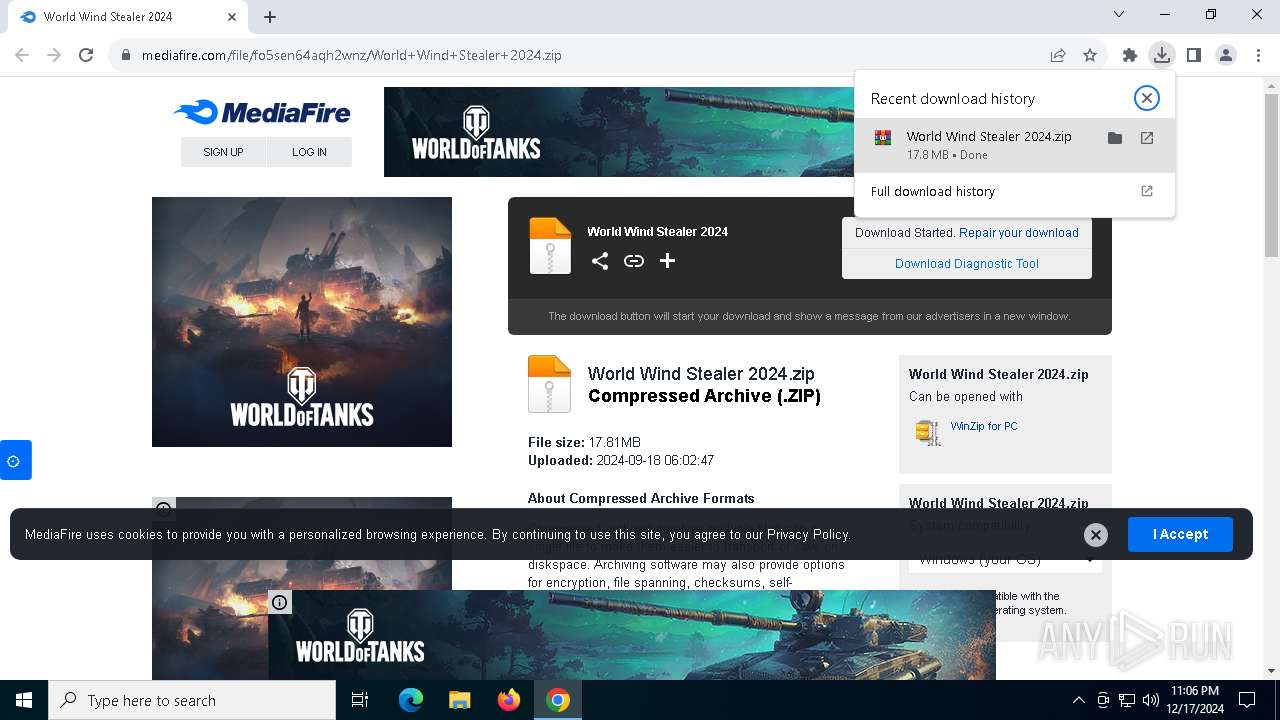
Task: Click the page vertical scrollbar
Action: click(x=1271, y=175)
